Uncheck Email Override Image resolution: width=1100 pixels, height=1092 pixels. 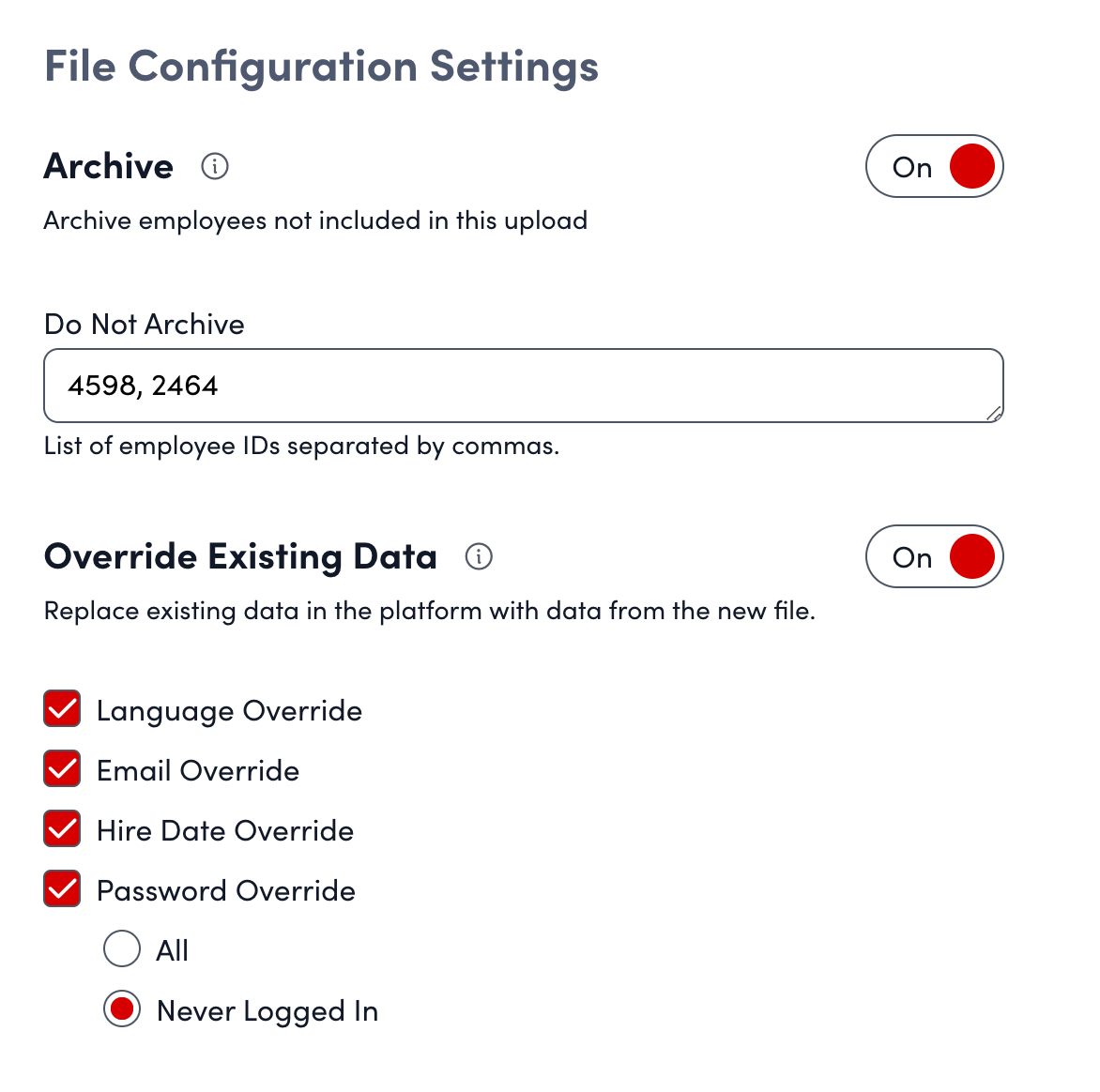click(x=61, y=769)
